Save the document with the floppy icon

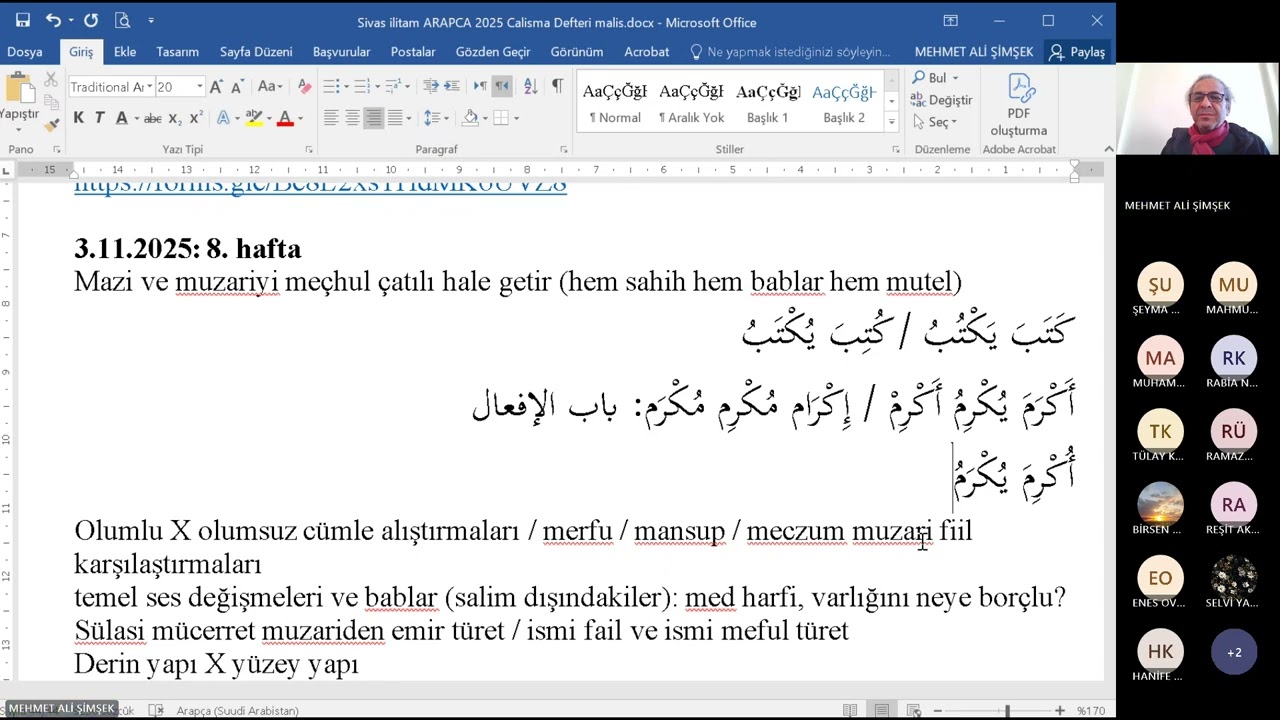(x=22, y=20)
